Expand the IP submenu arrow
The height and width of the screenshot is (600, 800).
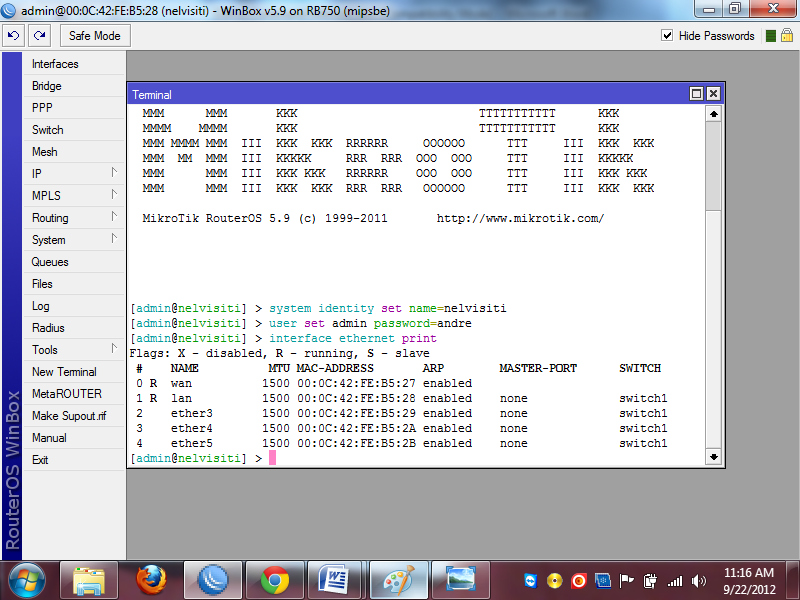coord(114,172)
